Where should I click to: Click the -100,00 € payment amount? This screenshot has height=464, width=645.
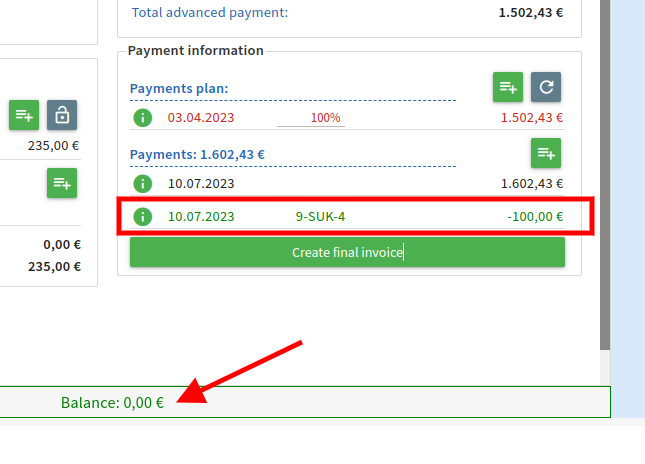click(534, 216)
